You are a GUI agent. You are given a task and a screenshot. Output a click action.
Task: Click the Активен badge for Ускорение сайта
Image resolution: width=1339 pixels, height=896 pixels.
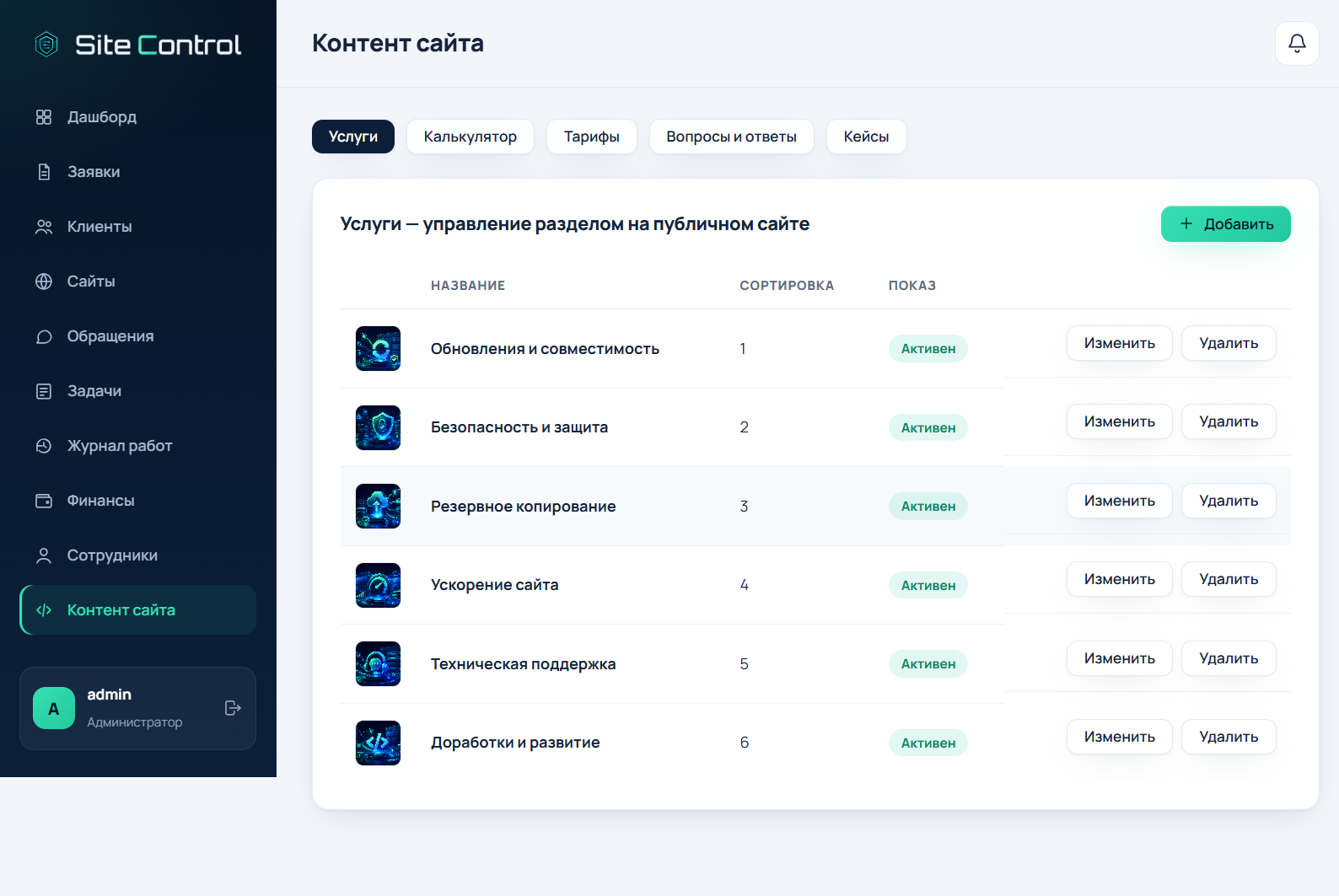pos(928,585)
